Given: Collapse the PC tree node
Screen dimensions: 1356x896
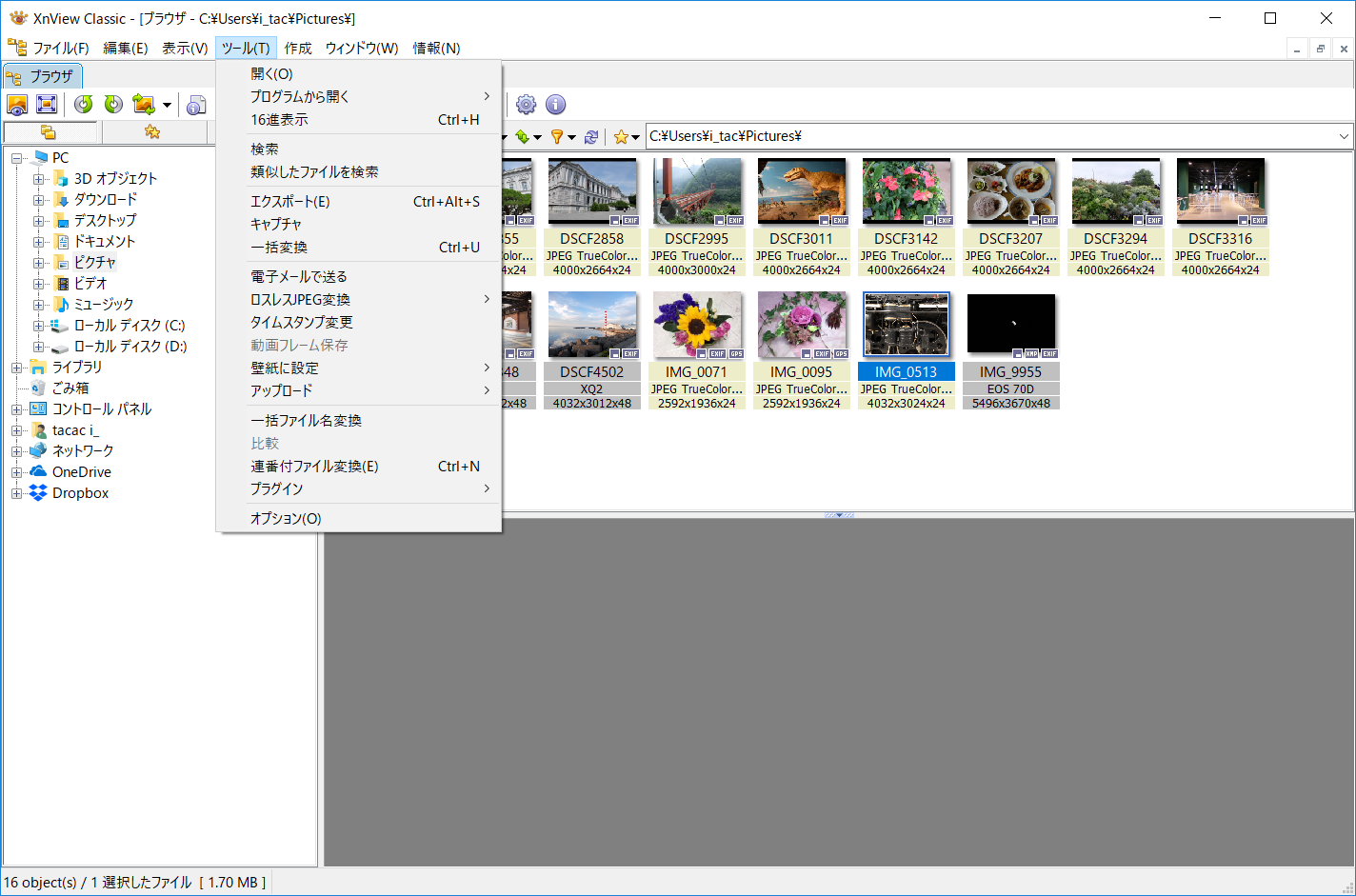Looking at the screenshot, I should click(17, 158).
